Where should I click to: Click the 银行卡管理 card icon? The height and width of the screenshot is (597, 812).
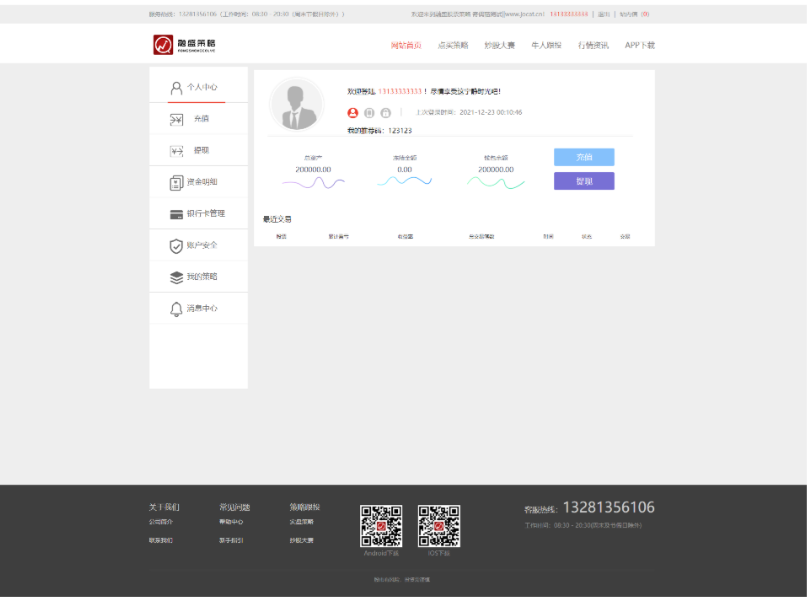pos(176,214)
